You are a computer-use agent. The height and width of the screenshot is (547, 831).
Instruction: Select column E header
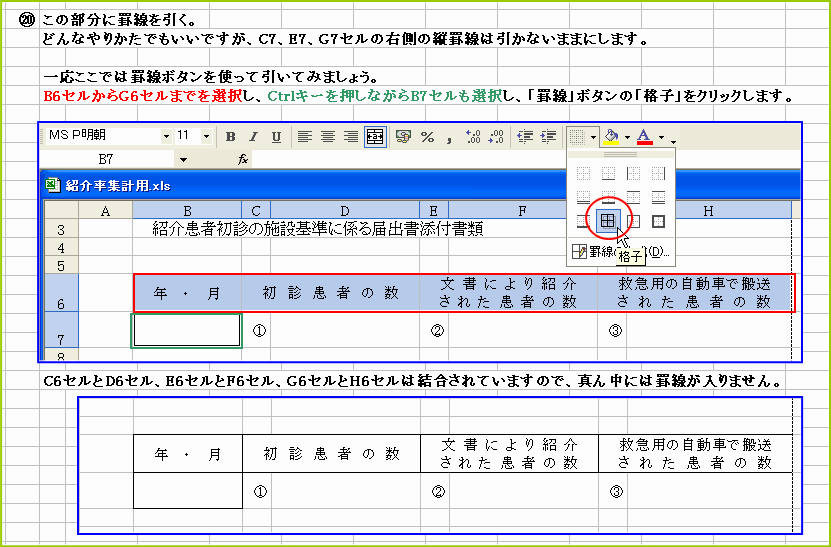point(434,211)
